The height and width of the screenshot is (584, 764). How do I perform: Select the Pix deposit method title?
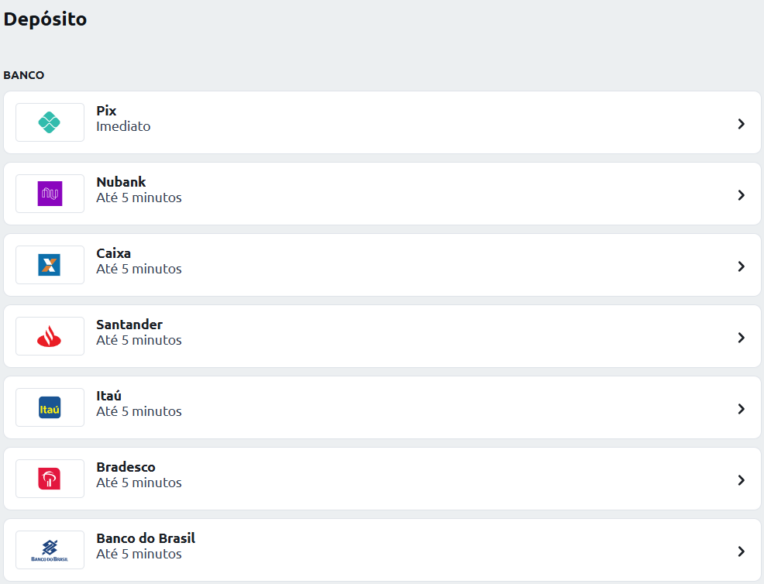pyautogui.click(x=106, y=111)
